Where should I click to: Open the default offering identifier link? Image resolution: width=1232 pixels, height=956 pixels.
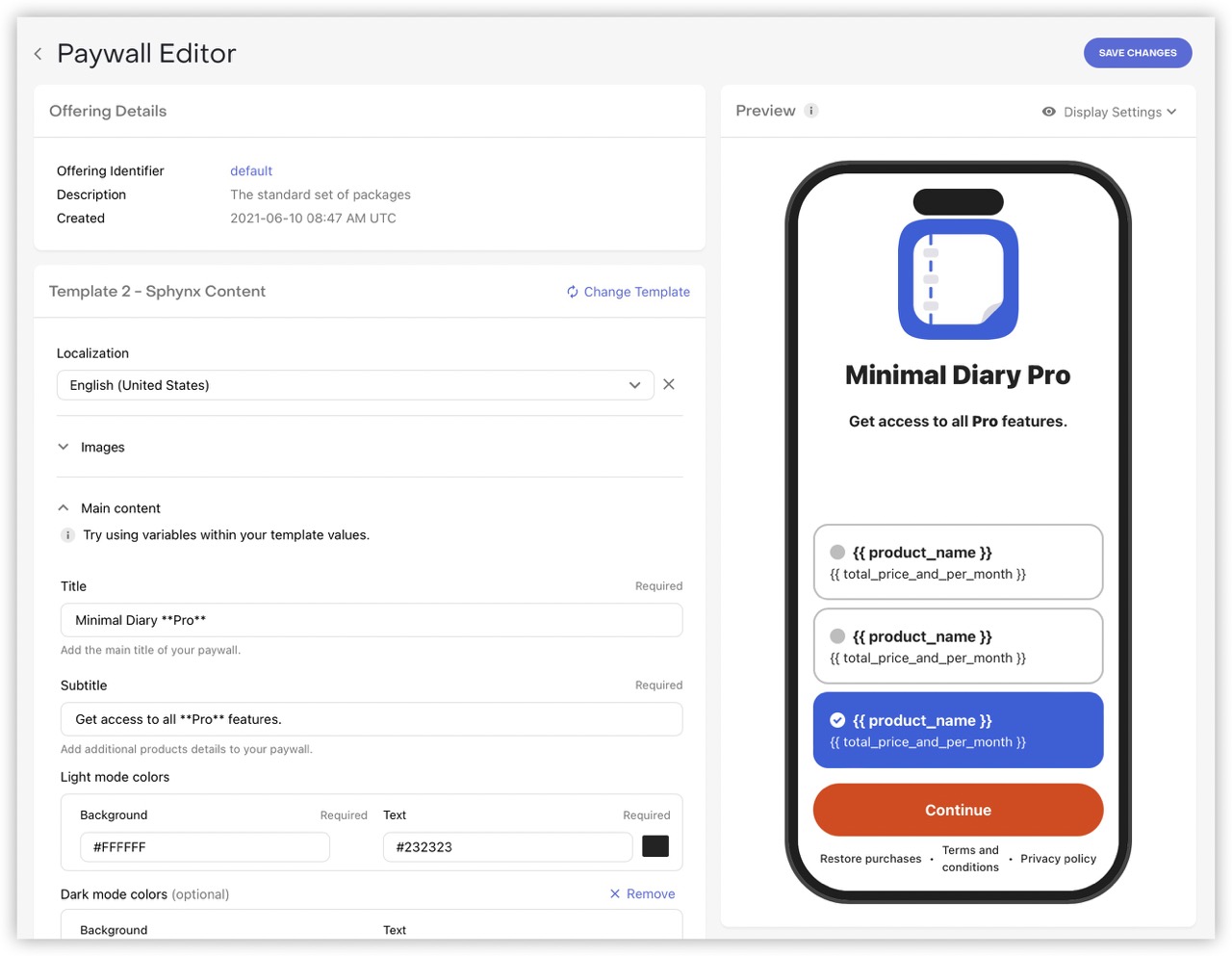point(251,170)
